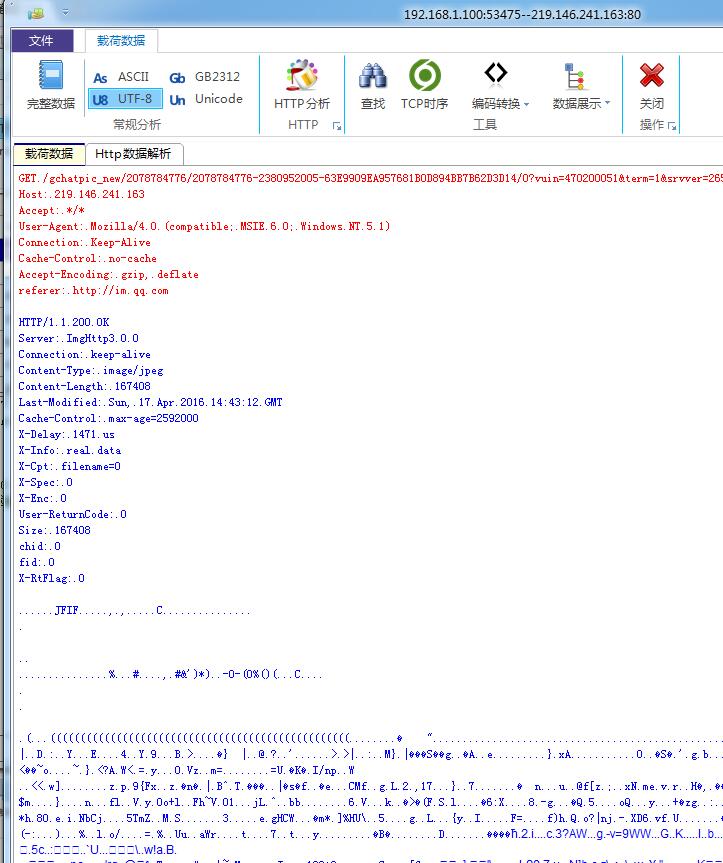Screen dimensions: 723x863
Task: Click the 'Server: ImgHttp3.0.0' line
Action: point(79,338)
